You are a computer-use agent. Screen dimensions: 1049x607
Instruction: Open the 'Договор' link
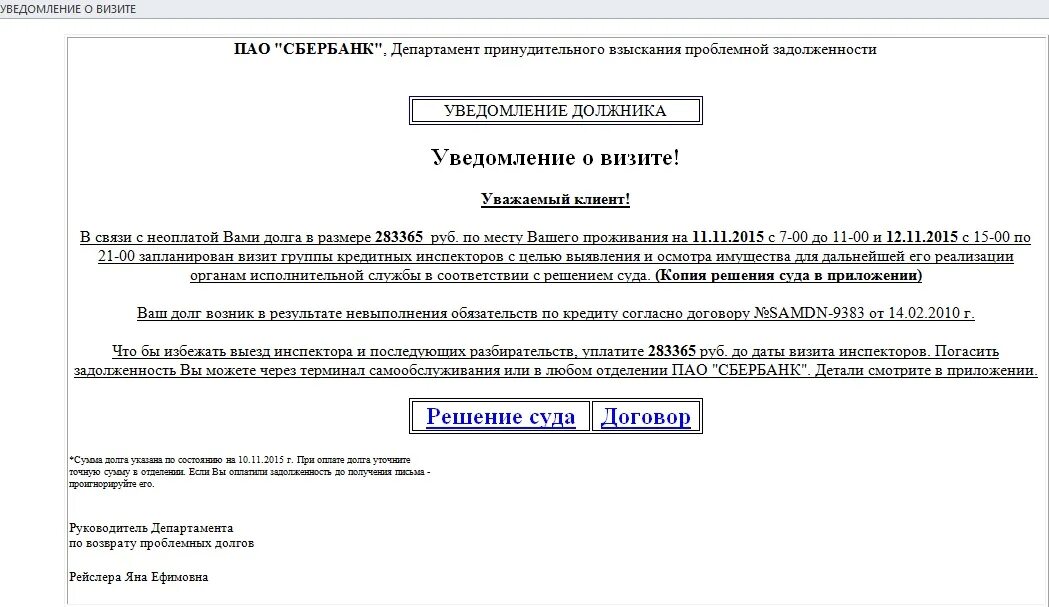pyautogui.click(x=646, y=416)
